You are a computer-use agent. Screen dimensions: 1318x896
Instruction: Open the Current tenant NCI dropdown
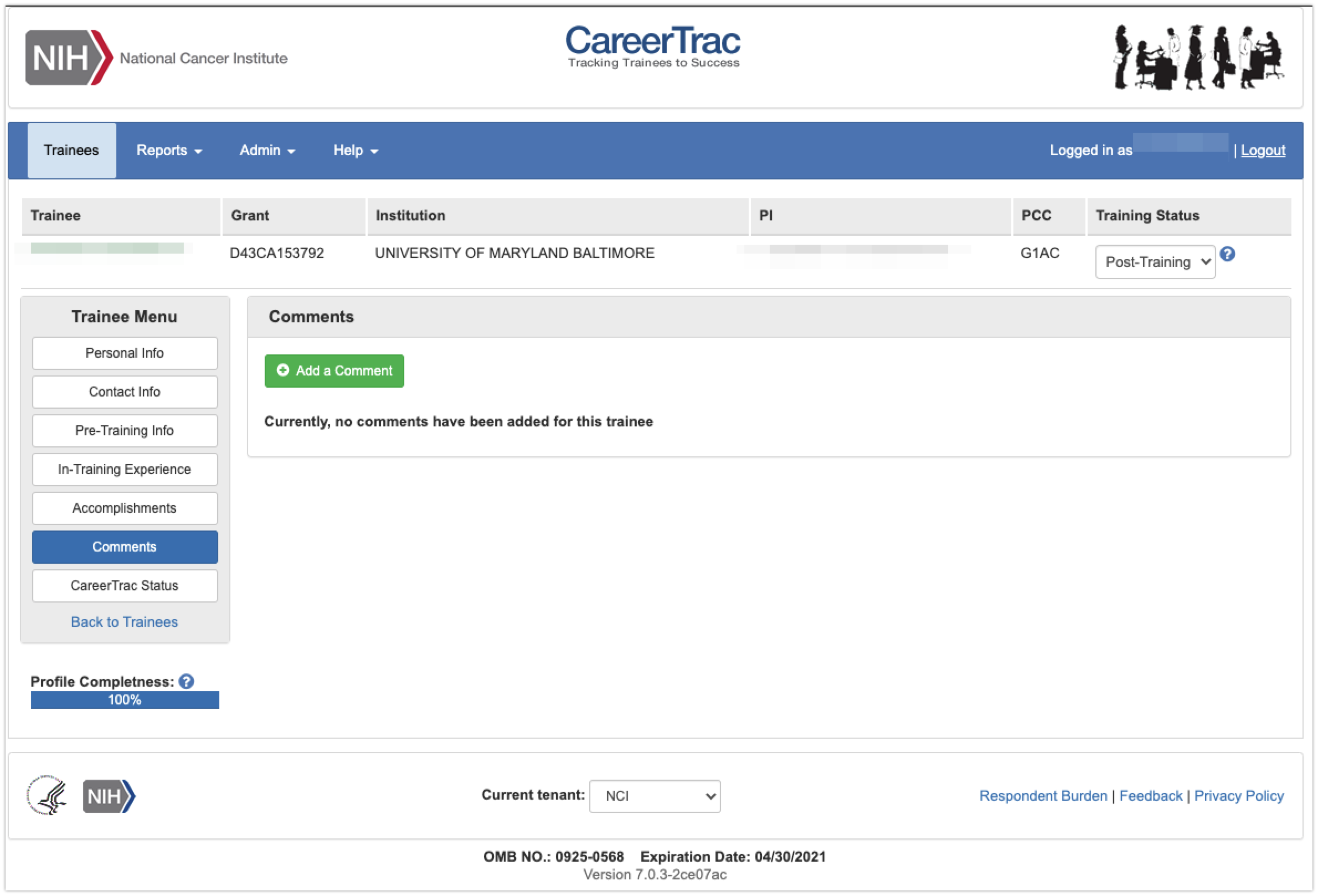point(655,796)
